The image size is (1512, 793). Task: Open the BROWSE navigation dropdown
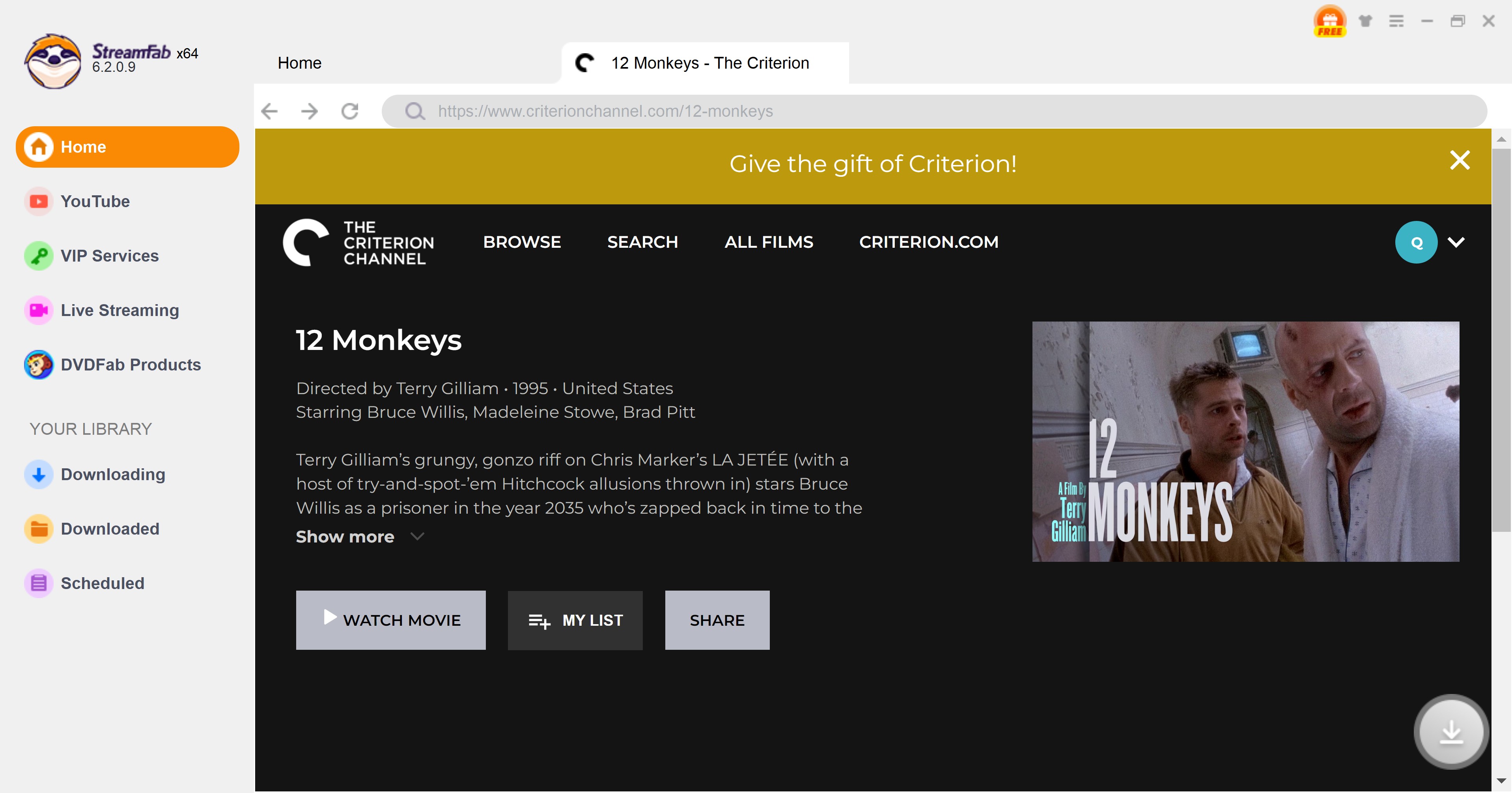pyautogui.click(x=521, y=242)
